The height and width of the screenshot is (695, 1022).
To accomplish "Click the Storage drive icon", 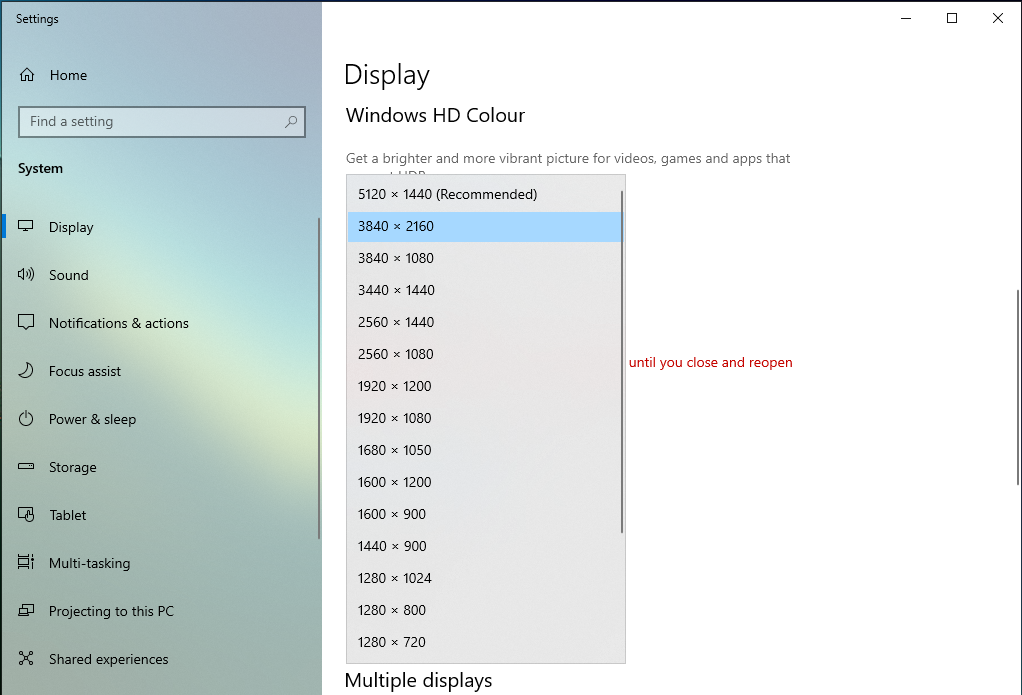I will [25, 466].
